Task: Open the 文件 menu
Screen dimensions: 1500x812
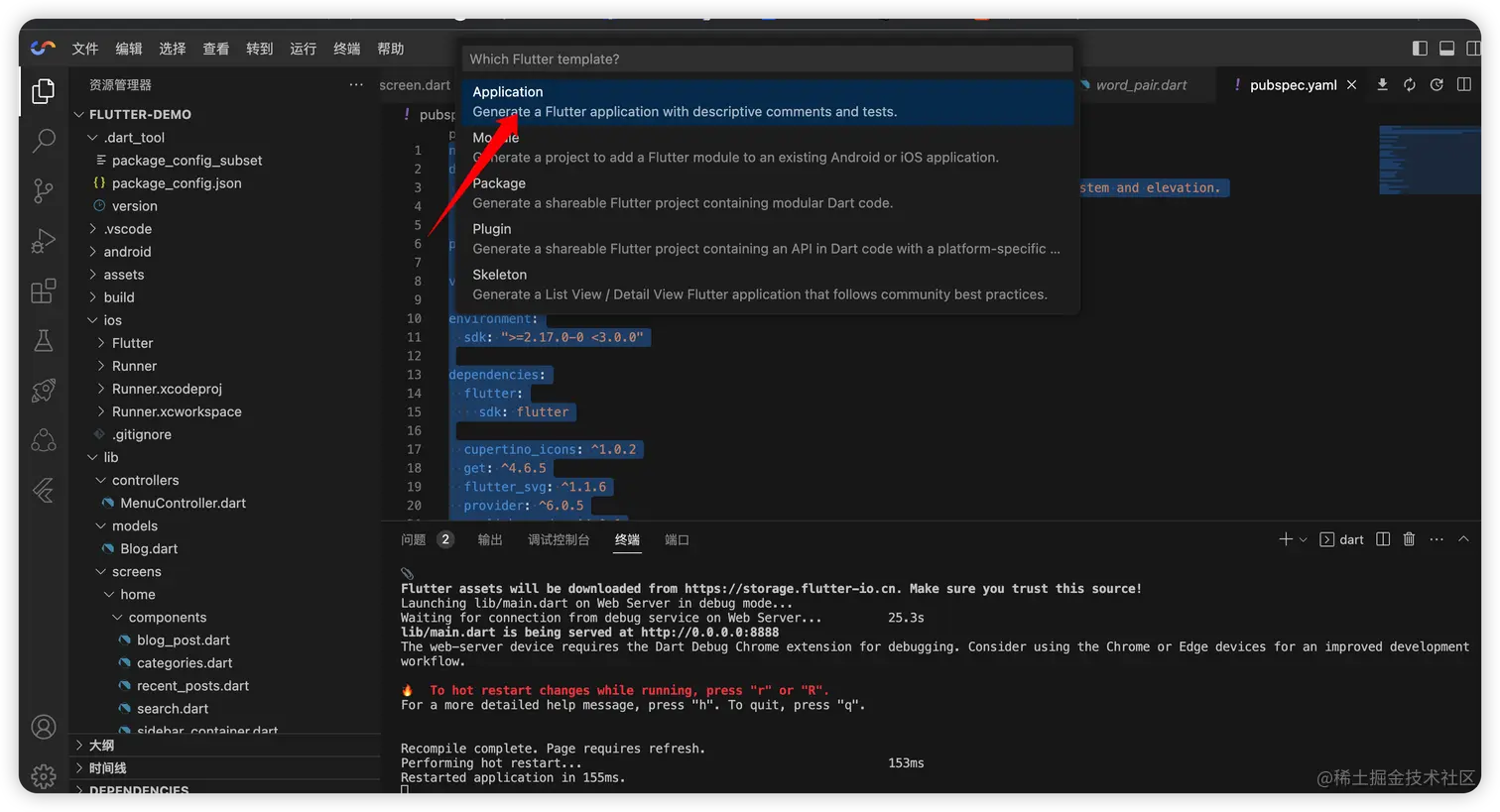Action: click(x=85, y=49)
